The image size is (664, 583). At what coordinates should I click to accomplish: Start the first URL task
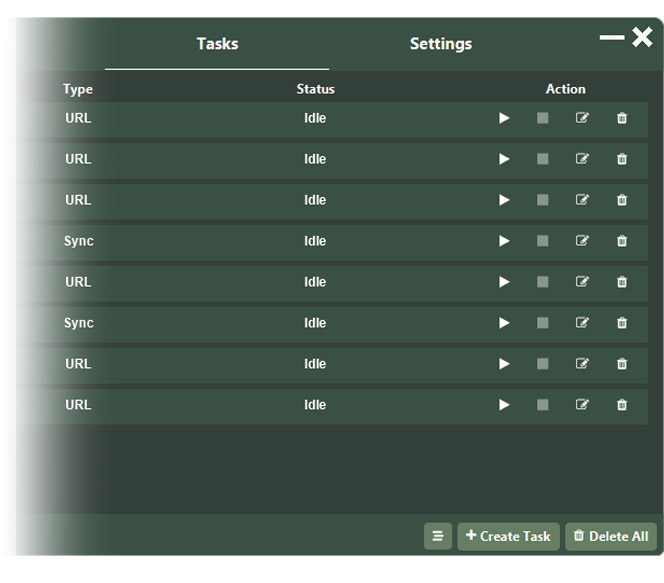tap(504, 118)
